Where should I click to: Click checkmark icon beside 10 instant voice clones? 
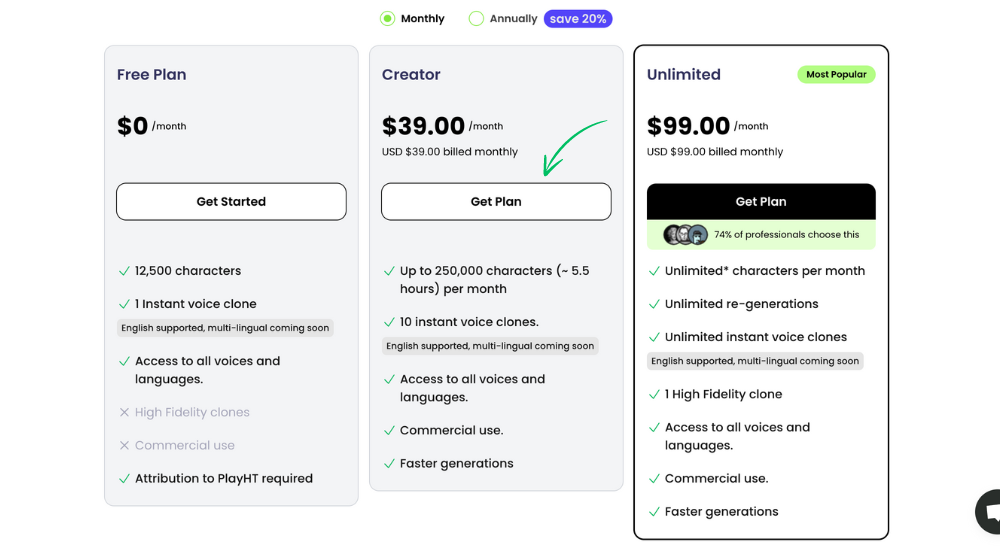pyautogui.click(x=389, y=322)
